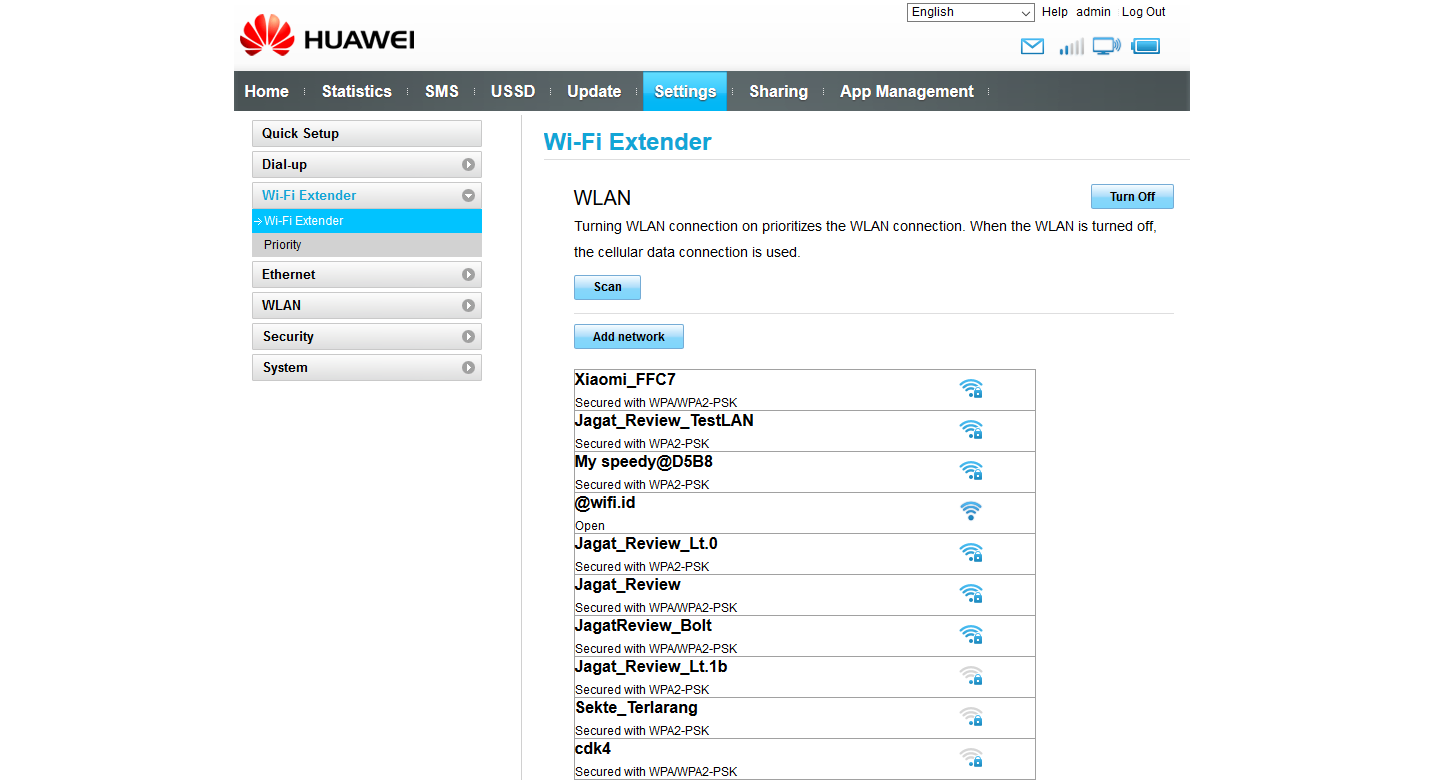Click the battery level icon
Screen dimensions: 1440x780
[x=1145, y=46]
